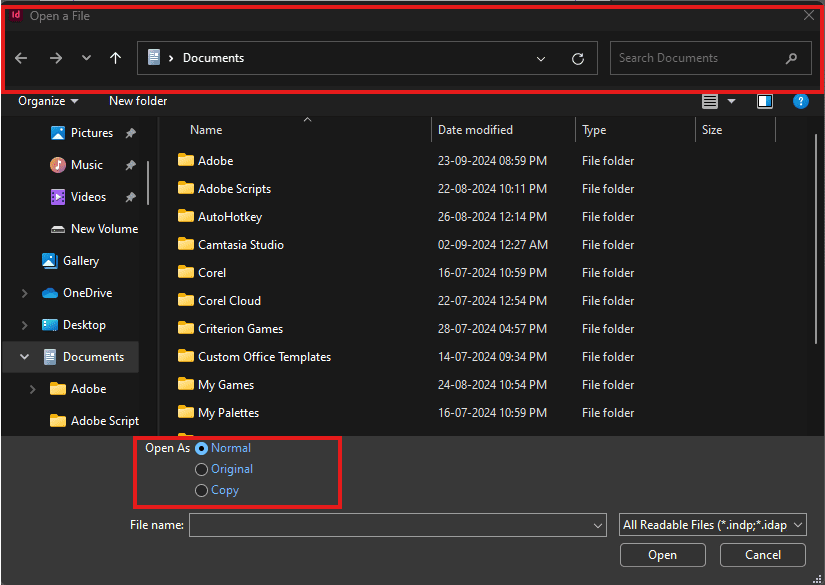Select the Original open-as option
The width and height of the screenshot is (825, 585).
tap(202, 469)
